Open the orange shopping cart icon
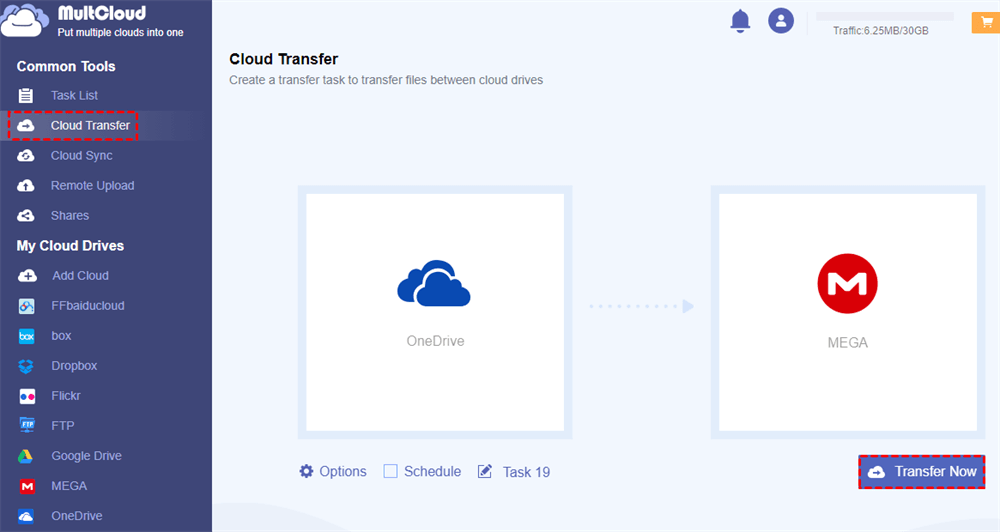 986,22
